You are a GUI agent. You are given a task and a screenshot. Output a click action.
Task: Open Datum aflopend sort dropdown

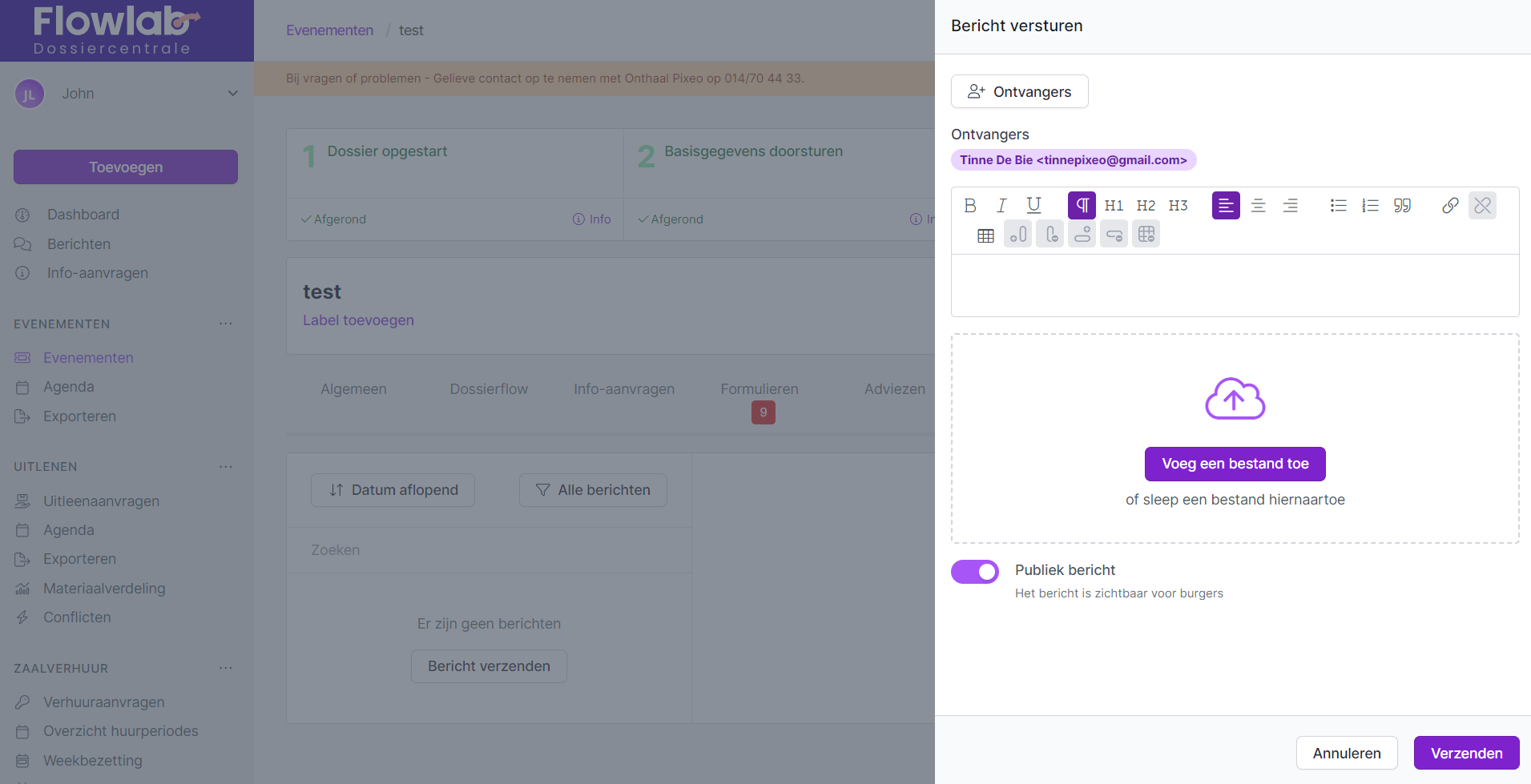pos(393,490)
